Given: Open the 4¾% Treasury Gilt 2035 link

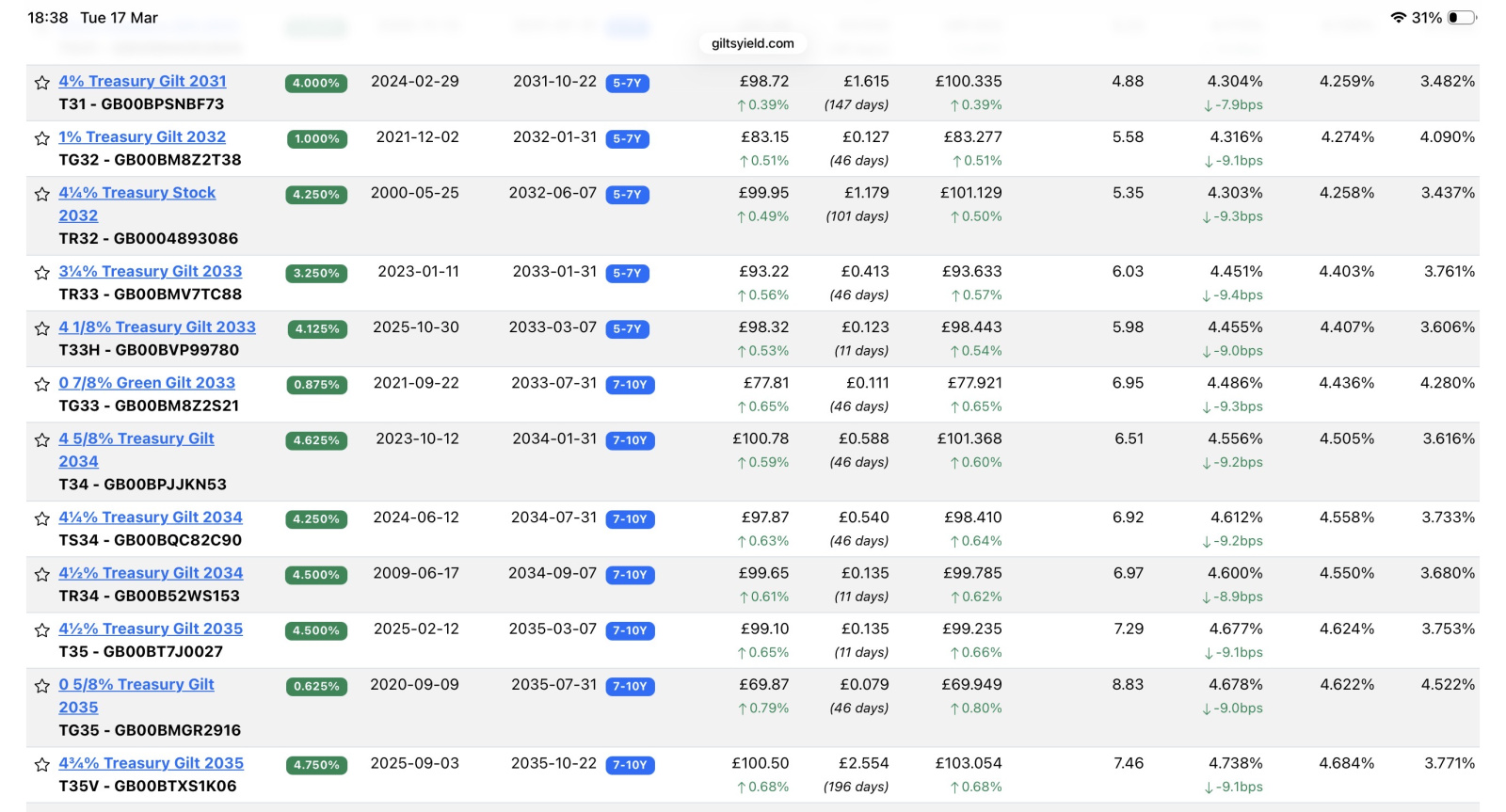Looking at the screenshot, I should coord(151,763).
